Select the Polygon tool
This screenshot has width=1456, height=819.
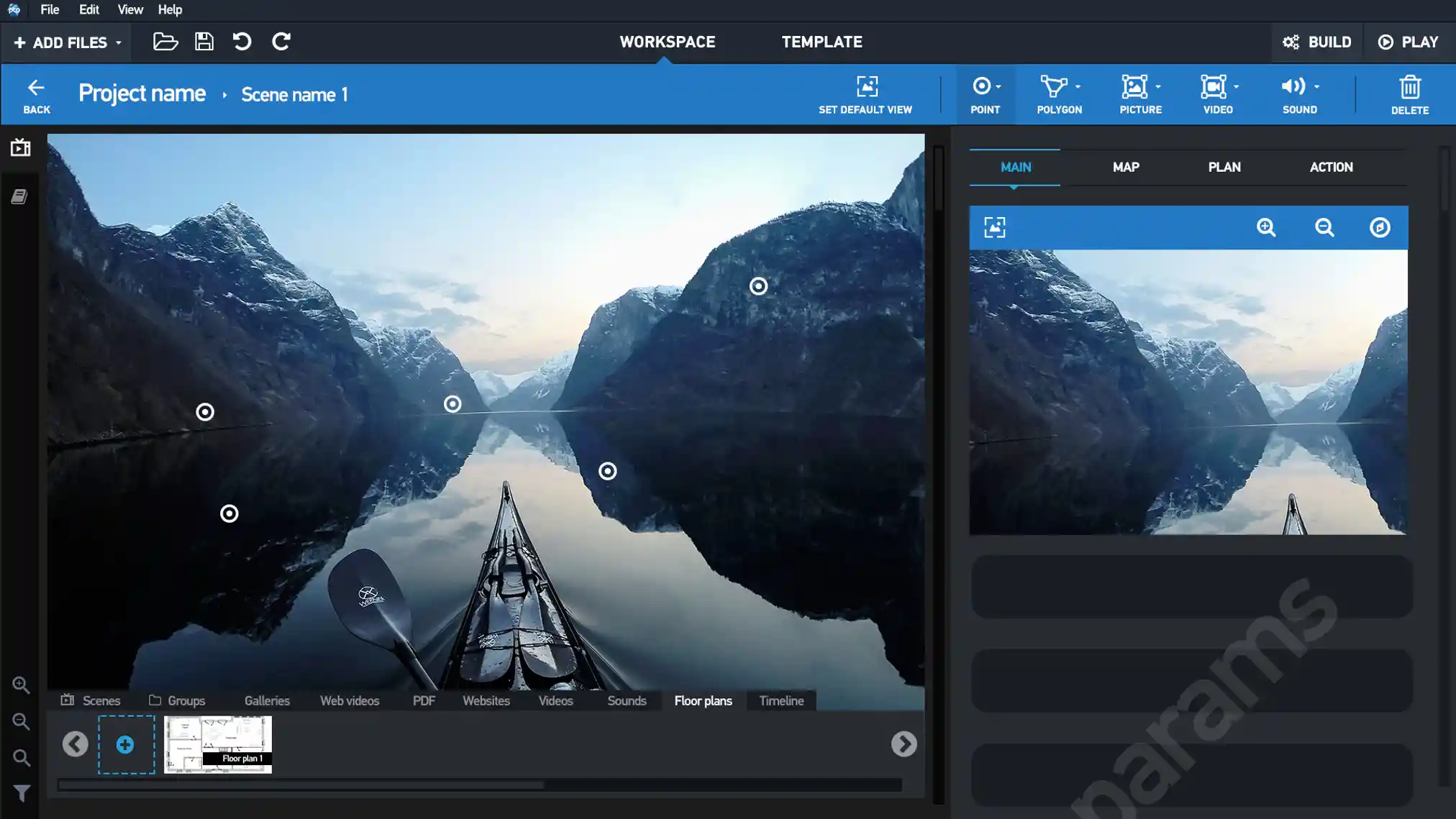[1059, 94]
